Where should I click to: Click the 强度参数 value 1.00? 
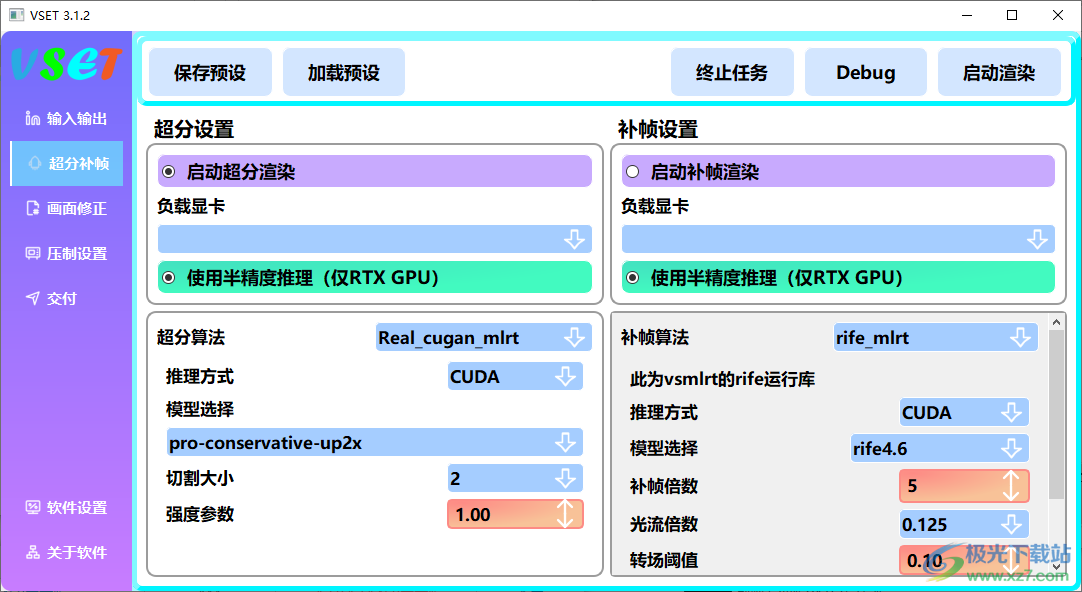click(473, 515)
